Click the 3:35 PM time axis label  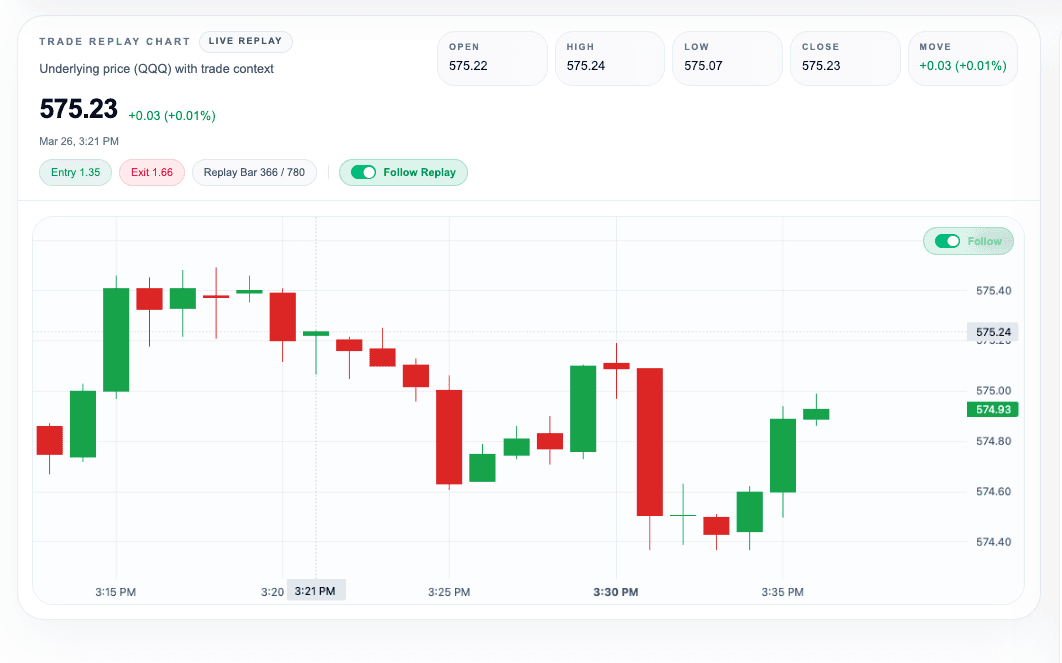point(782,592)
